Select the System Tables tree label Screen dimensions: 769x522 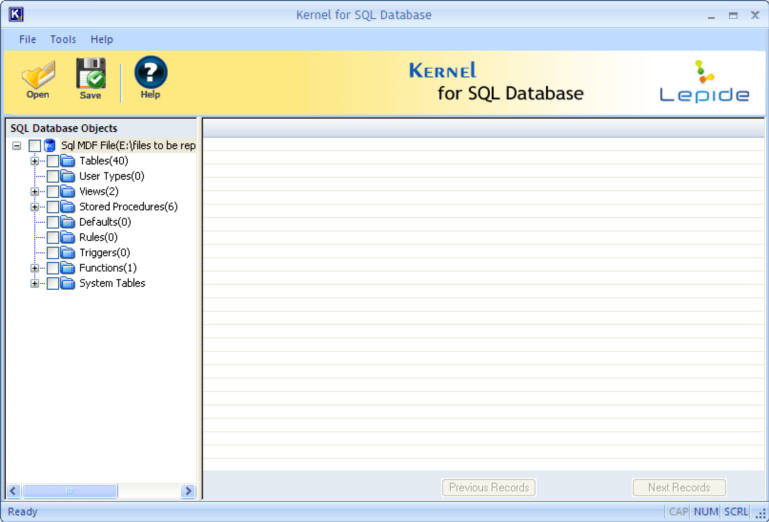(x=112, y=283)
